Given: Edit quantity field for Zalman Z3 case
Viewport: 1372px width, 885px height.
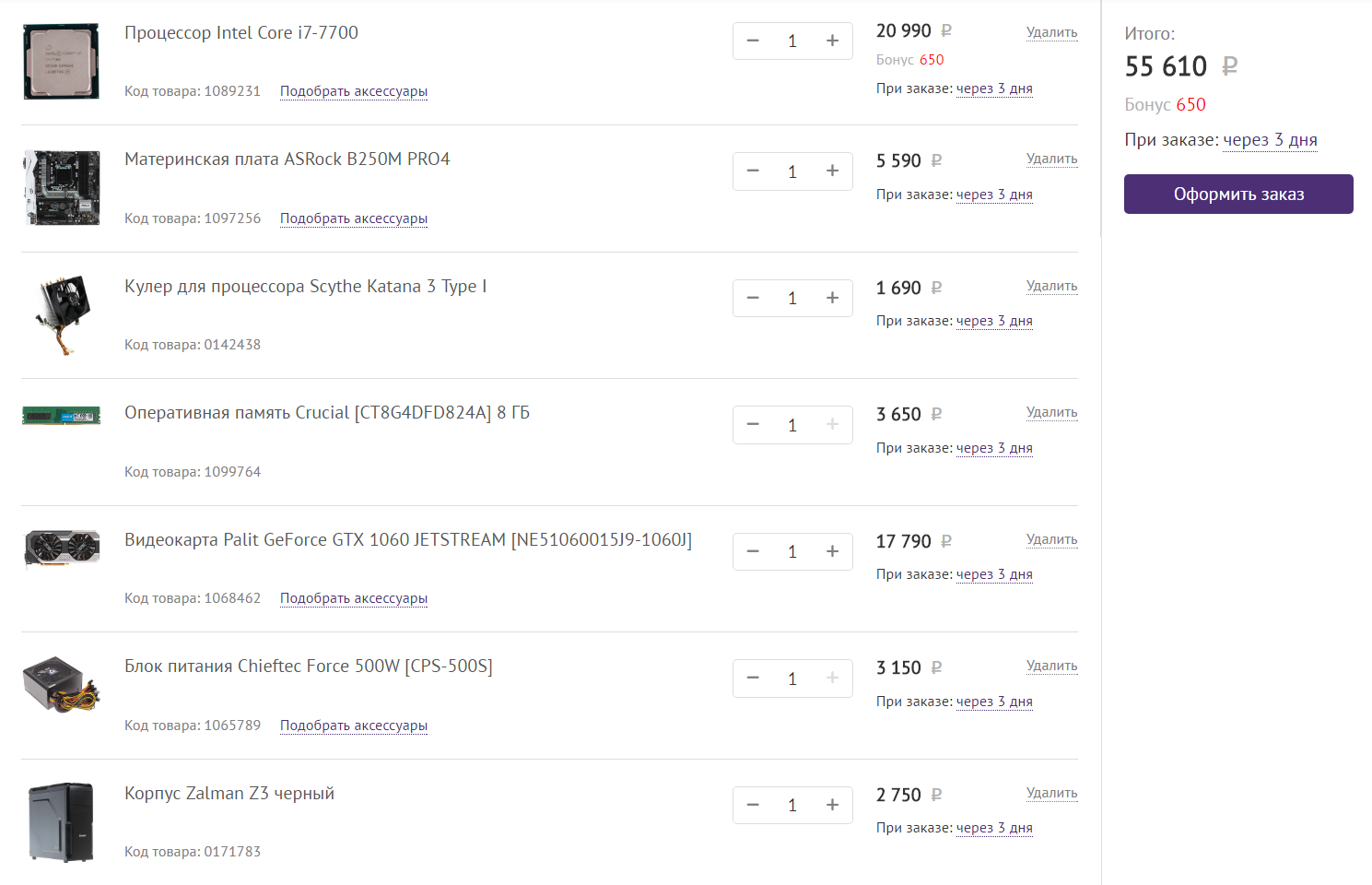Looking at the screenshot, I should [792, 805].
